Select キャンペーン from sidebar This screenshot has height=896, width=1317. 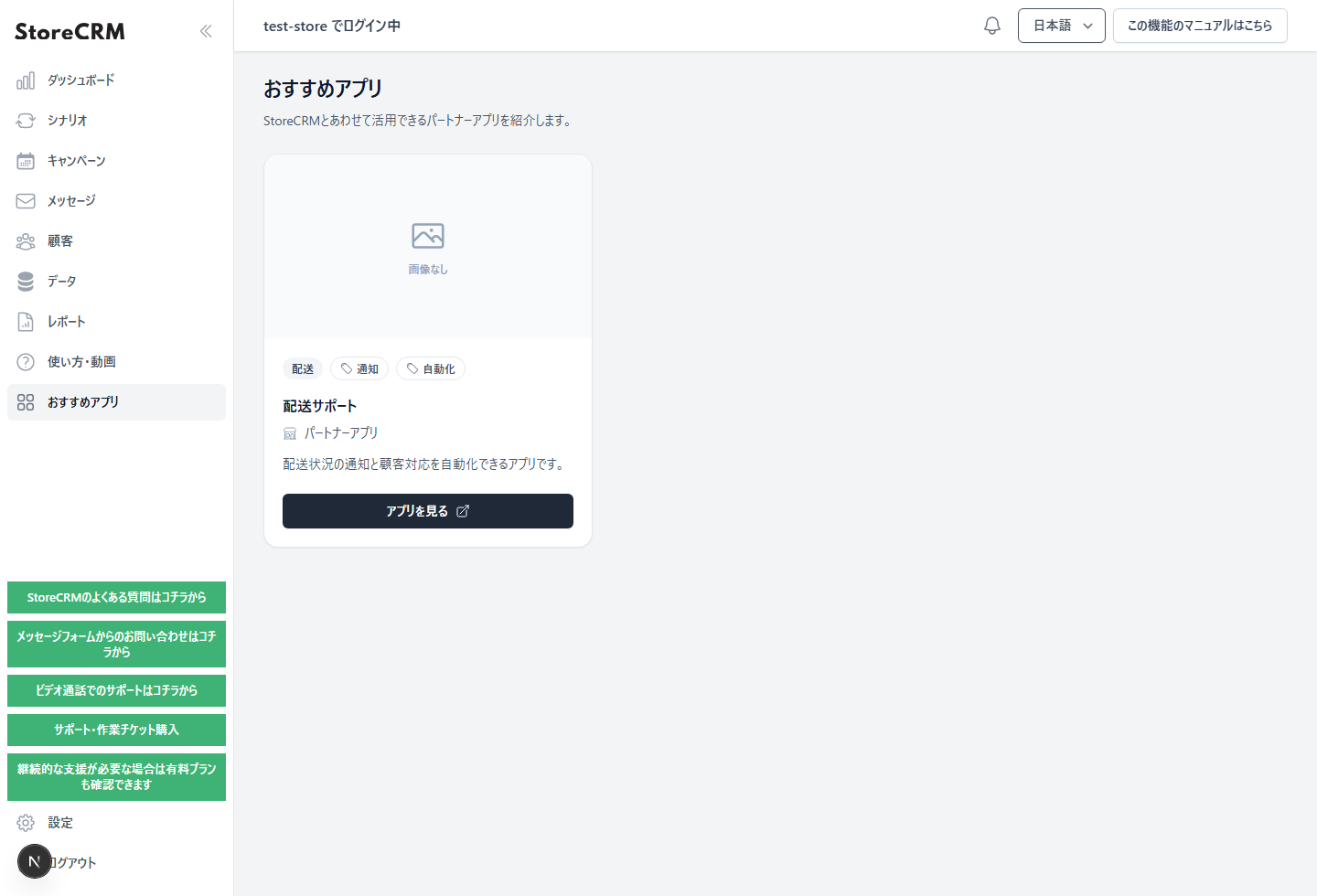pyautogui.click(x=116, y=161)
